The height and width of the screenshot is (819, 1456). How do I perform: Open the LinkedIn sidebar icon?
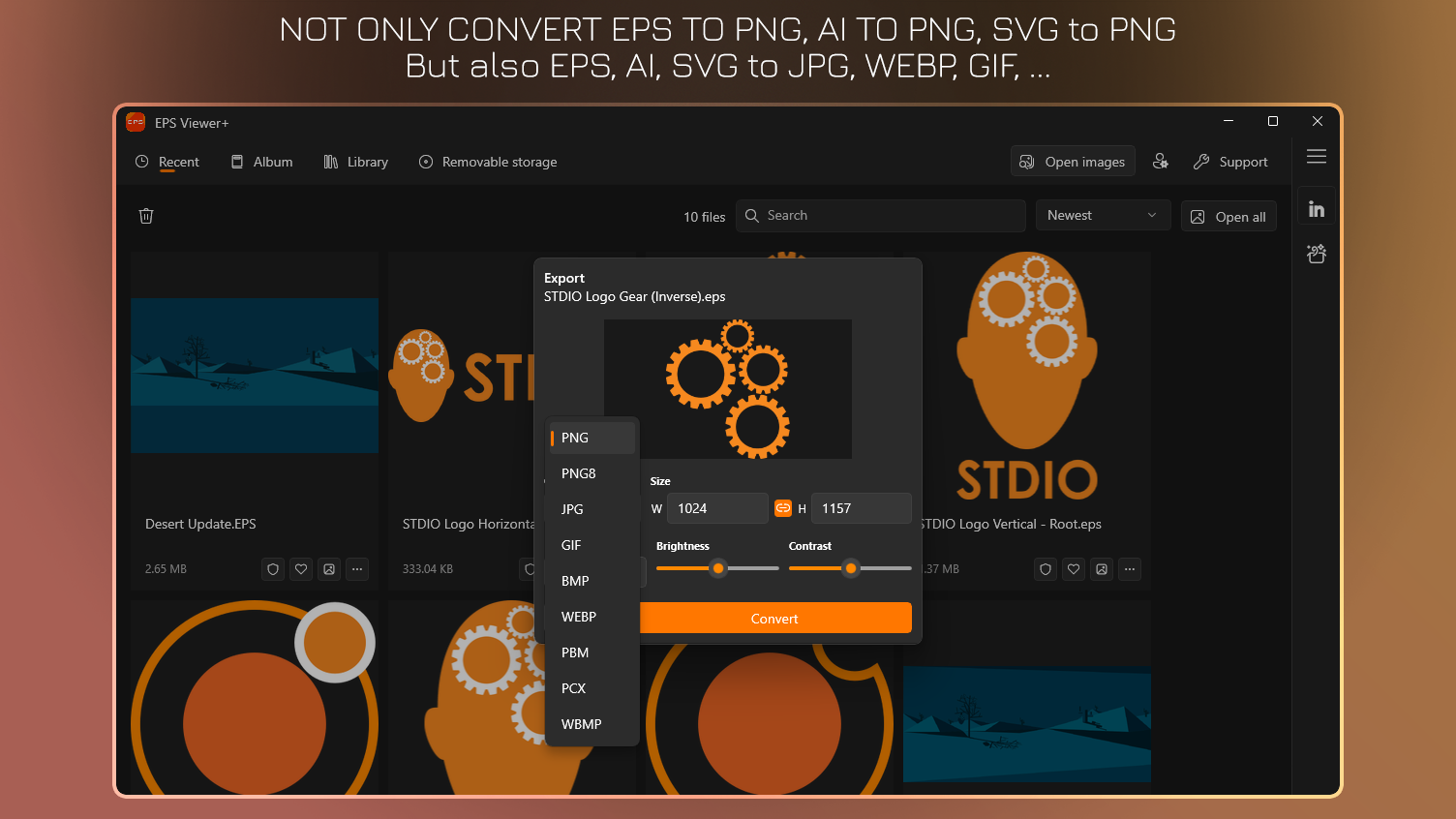point(1317,208)
